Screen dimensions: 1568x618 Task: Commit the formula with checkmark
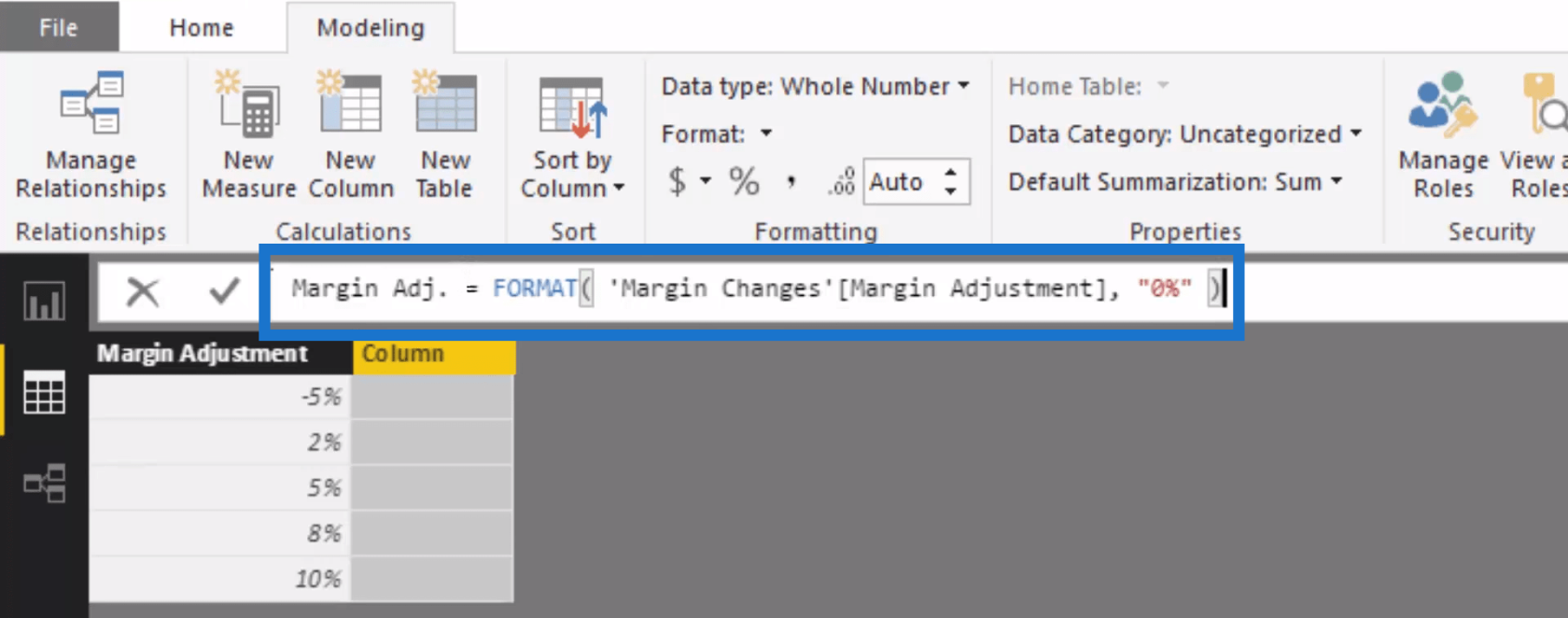224,292
